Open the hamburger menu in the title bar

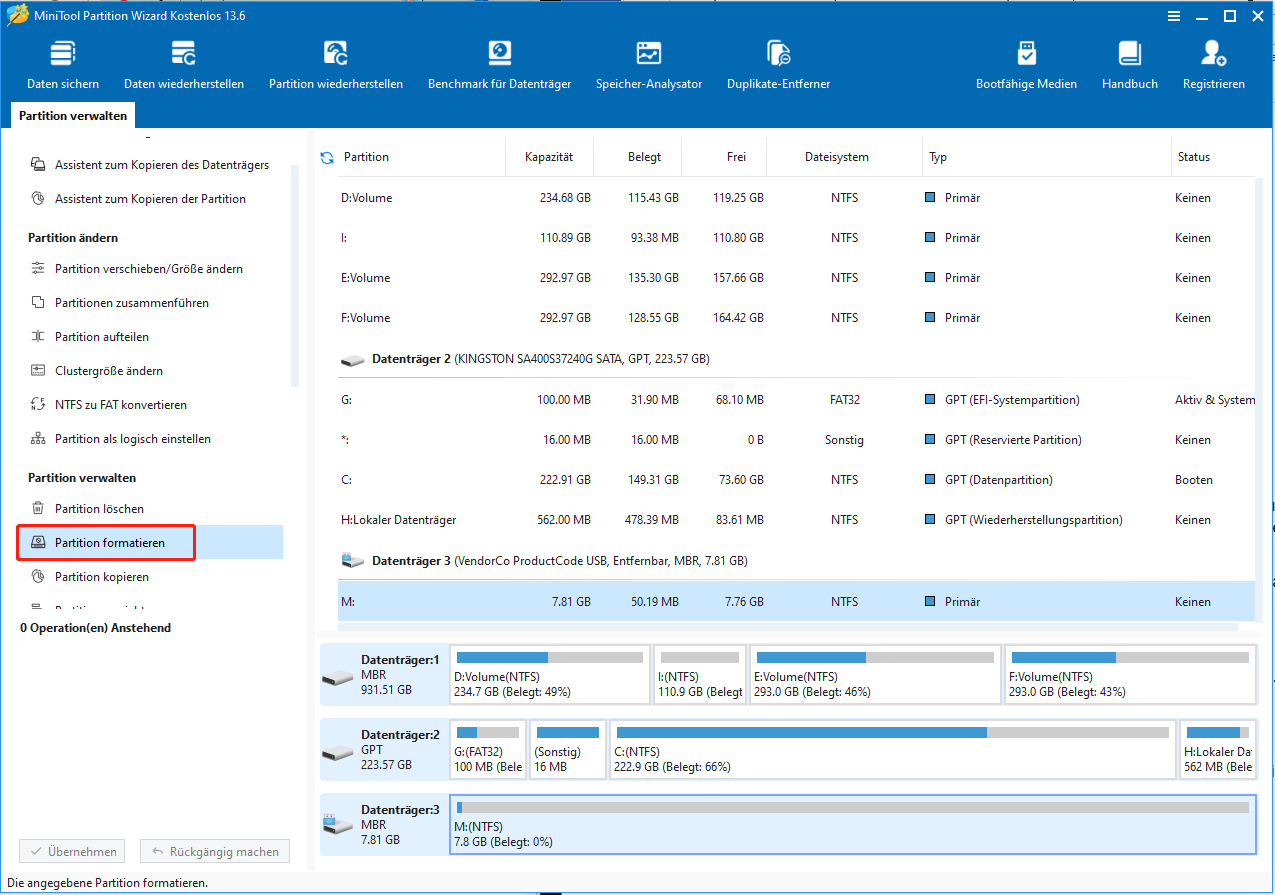point(1173,16)
